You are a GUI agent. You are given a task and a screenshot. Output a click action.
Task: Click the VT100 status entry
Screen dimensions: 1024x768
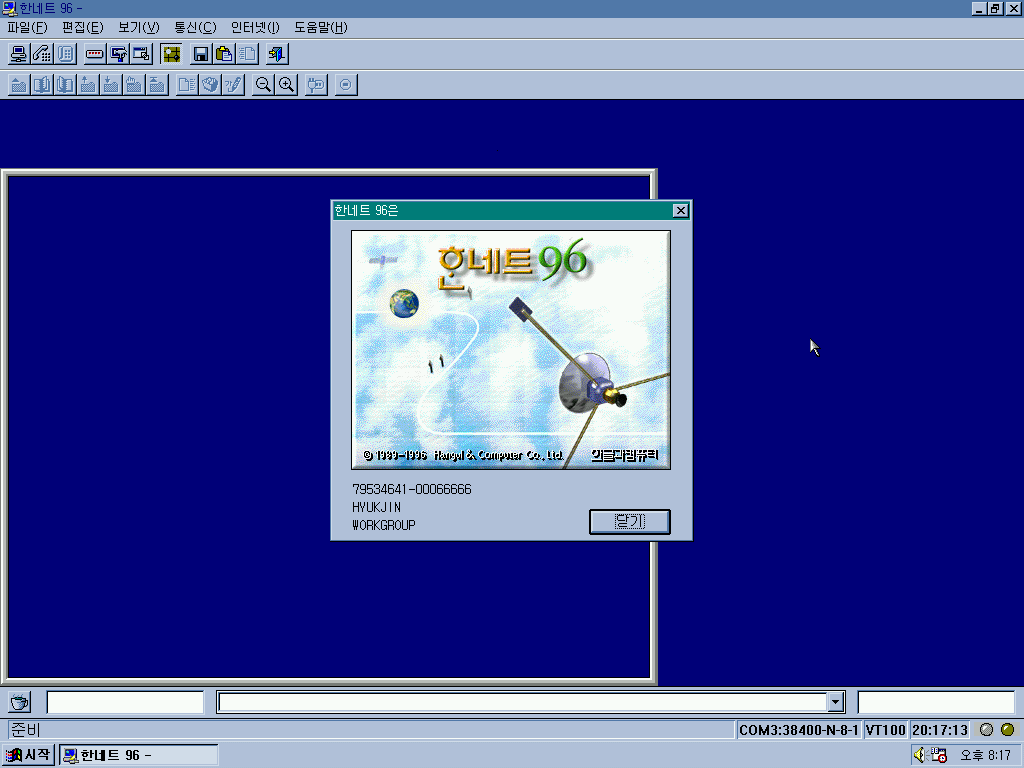tap(886, 730)
